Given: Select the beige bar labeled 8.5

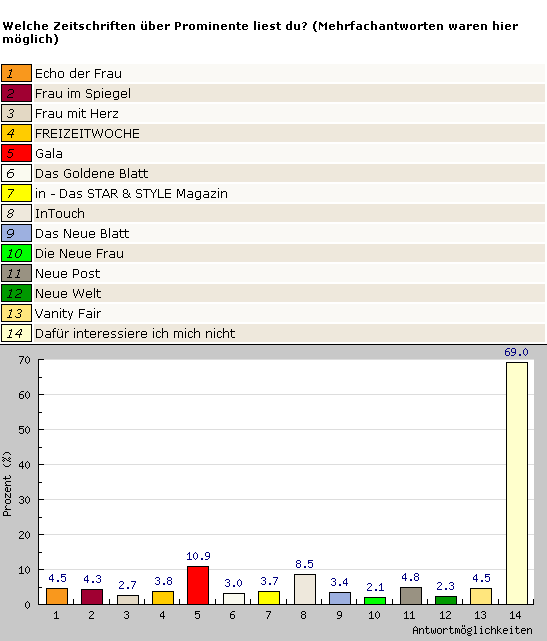Looking at the screenshot, I should coord(305,589).
